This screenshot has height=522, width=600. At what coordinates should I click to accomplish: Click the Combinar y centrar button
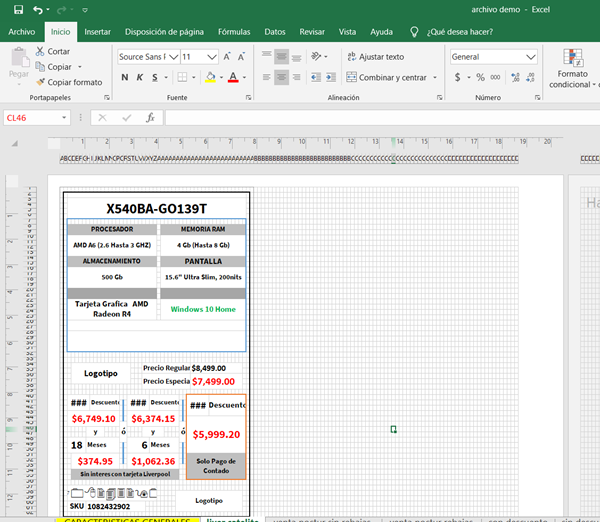tap(385, 77)
